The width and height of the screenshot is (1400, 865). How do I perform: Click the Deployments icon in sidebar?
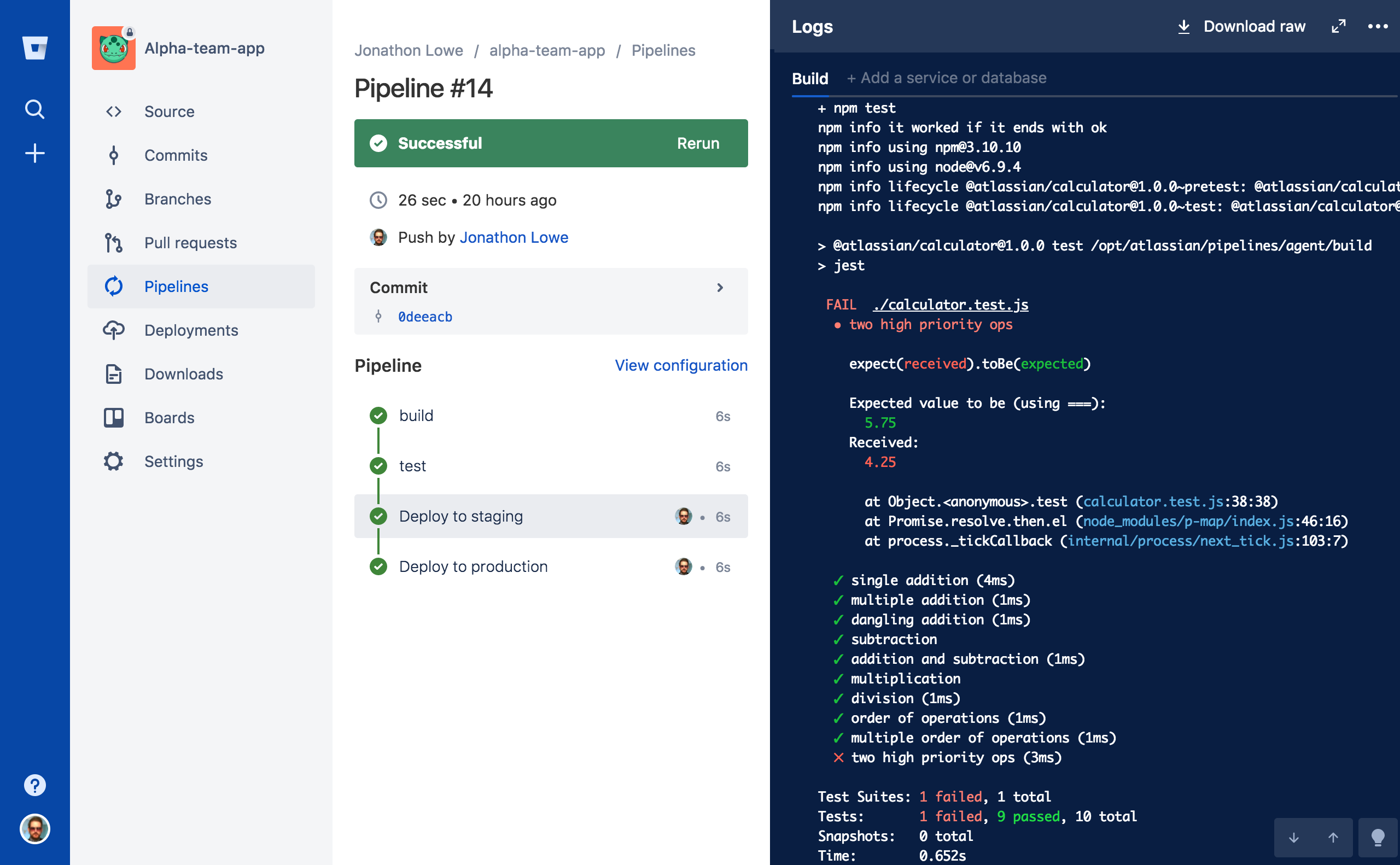click(114, 330)
